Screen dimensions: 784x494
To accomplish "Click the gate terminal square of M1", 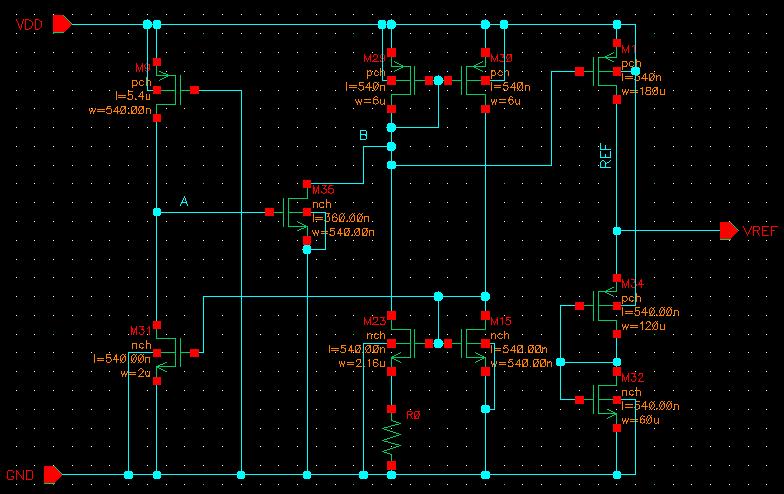I will click(580, 72).
